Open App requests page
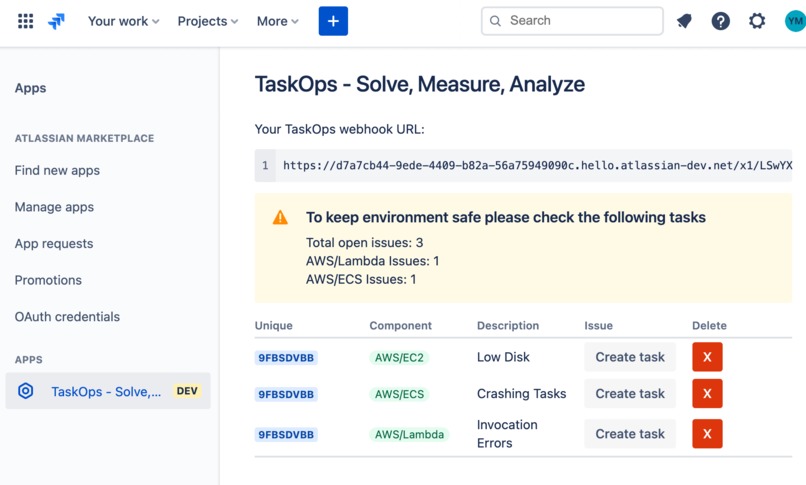Image resolution: width=806 pixels, height=485 pixels. click(53, 244)
